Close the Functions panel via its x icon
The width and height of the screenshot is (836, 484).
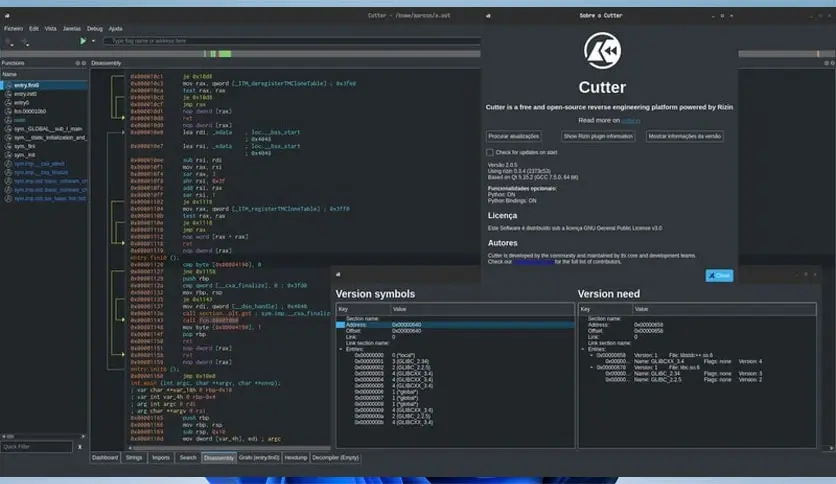pyautogui.click(x=84, y=63)
